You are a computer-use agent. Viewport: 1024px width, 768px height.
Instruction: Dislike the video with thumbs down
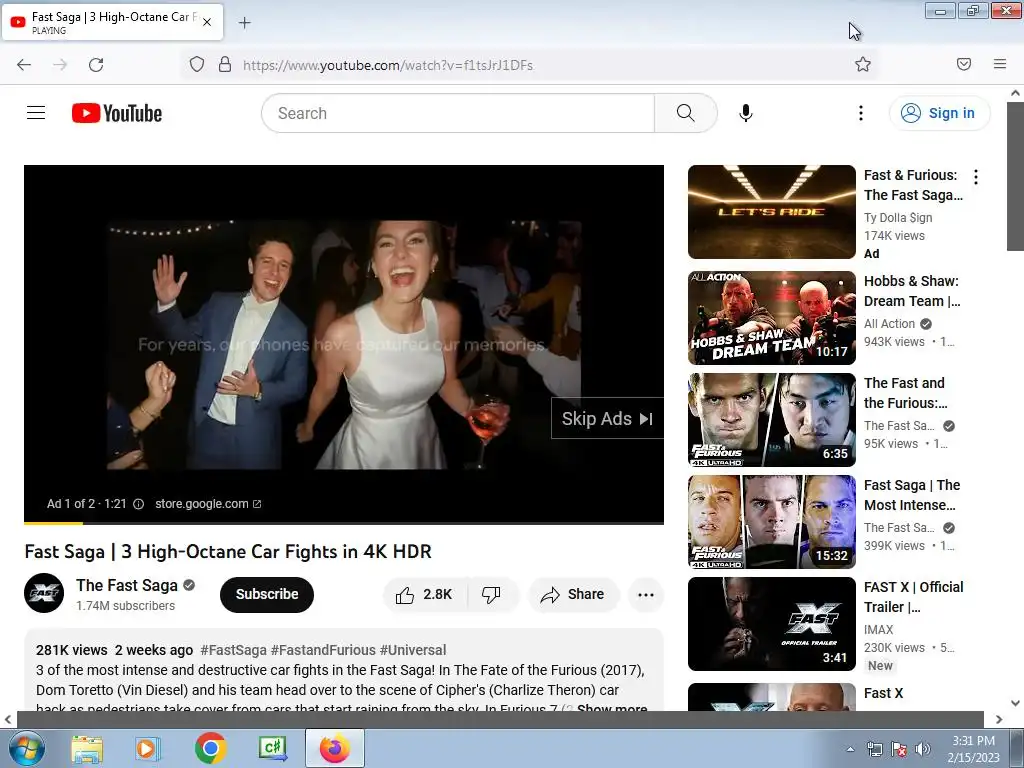[x=491, y=594]
